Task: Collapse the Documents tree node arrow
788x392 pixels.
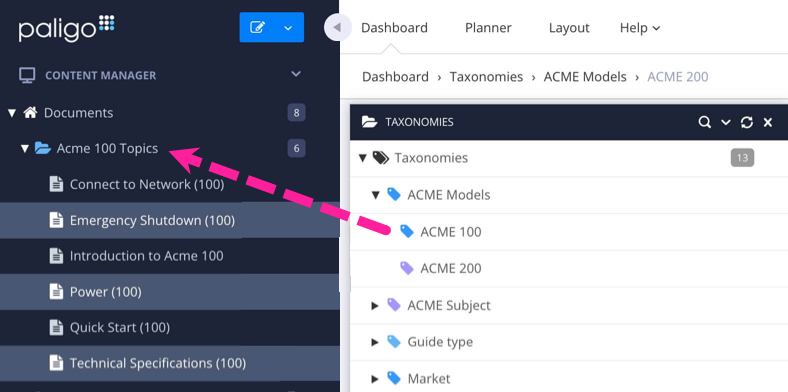Action: point(12,113)
